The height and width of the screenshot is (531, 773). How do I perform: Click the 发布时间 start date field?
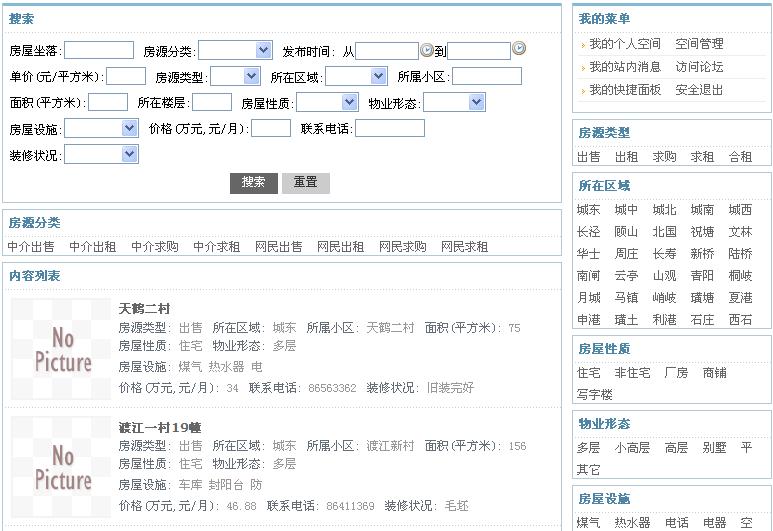(x=387, y=51)
